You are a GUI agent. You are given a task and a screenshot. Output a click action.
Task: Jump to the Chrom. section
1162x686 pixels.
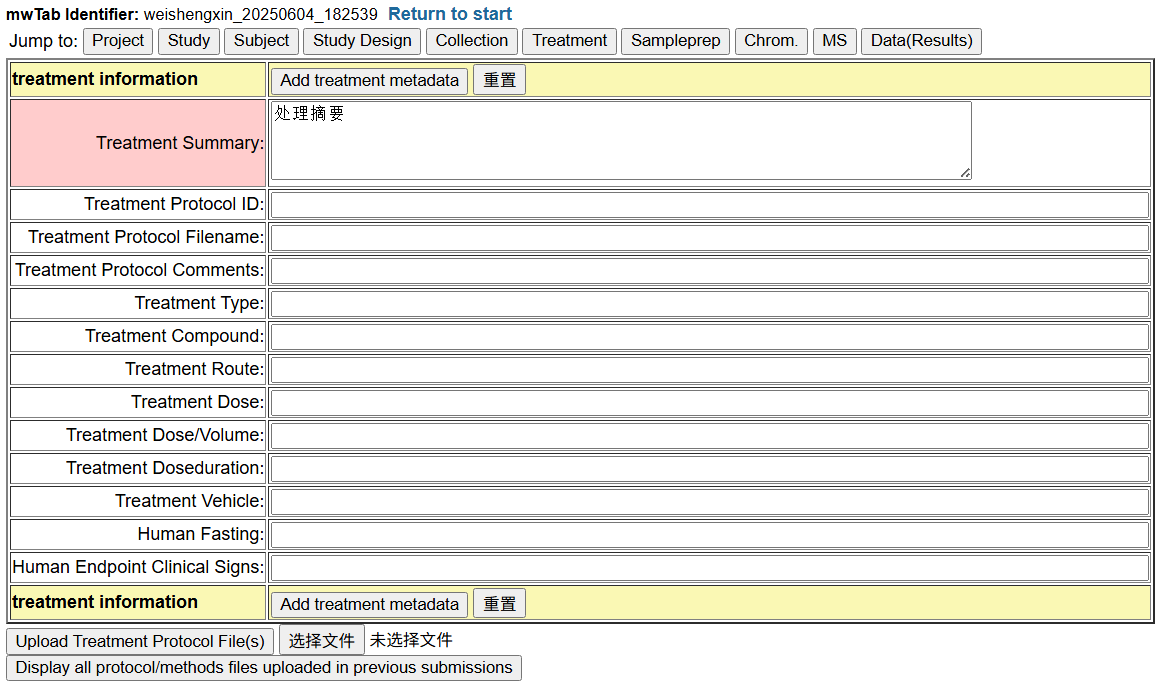point(771,41)
